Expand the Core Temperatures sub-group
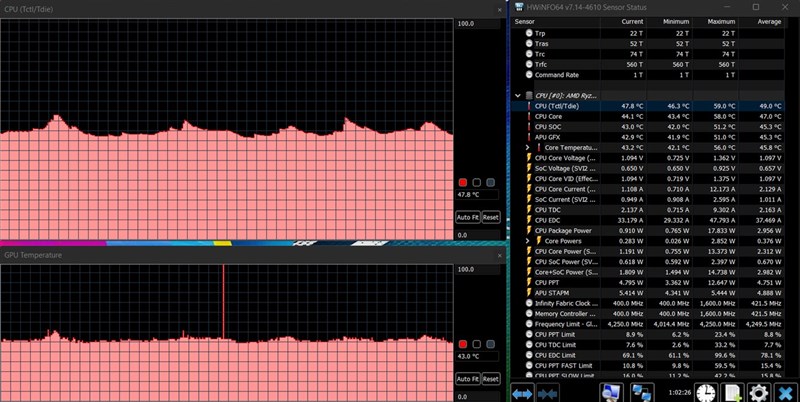The image size is (800, 402). coord(528,147)
